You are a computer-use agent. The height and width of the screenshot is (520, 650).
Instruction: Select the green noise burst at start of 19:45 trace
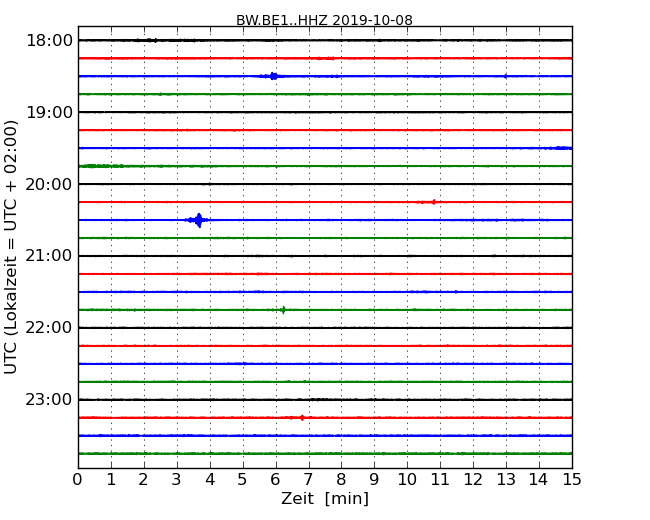tap(102, 166)
